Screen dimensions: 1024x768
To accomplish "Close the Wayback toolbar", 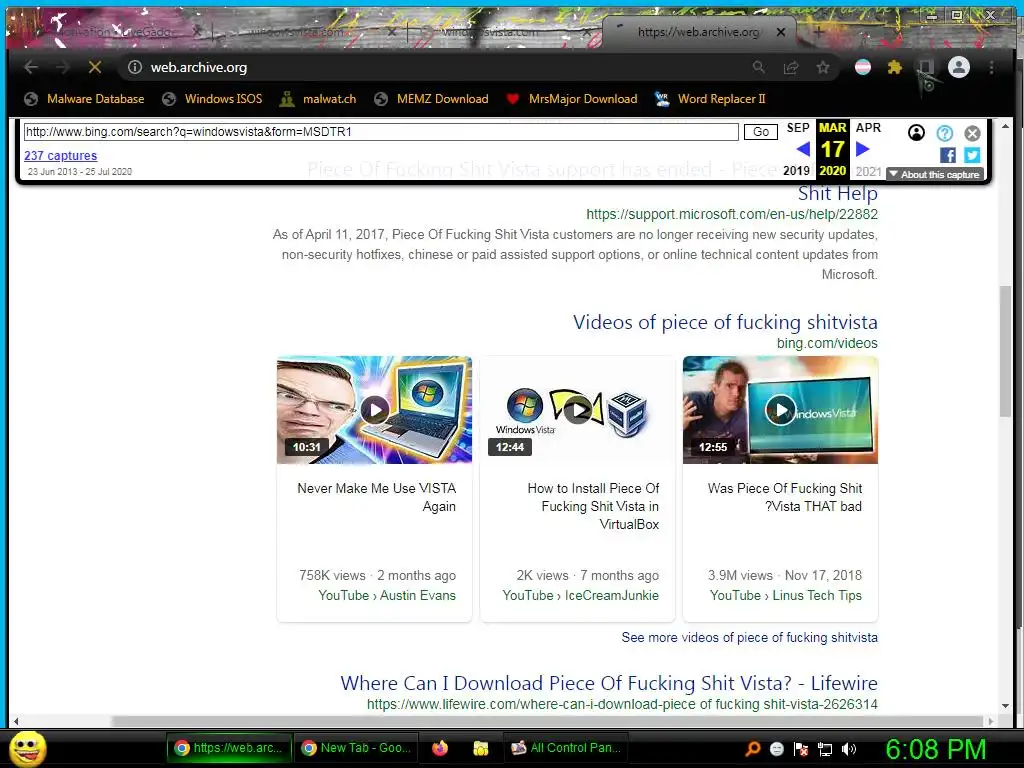I will coord(972,133).
